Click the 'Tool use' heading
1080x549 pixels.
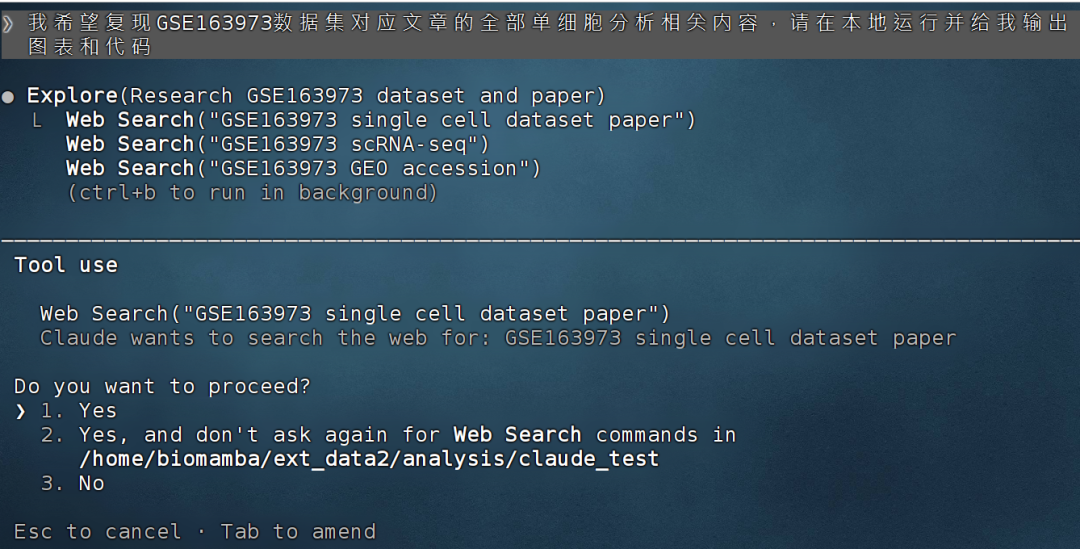click(x=66, y=265)
